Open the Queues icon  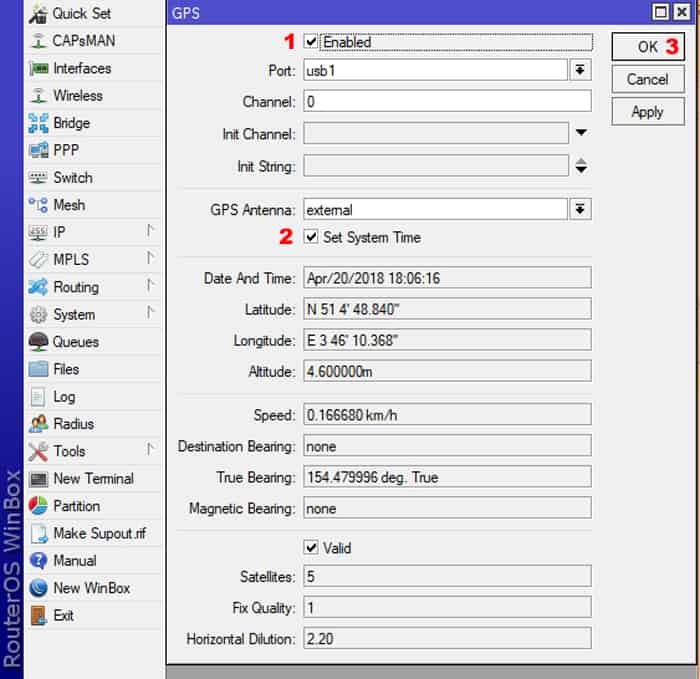(x=38, y=342)
